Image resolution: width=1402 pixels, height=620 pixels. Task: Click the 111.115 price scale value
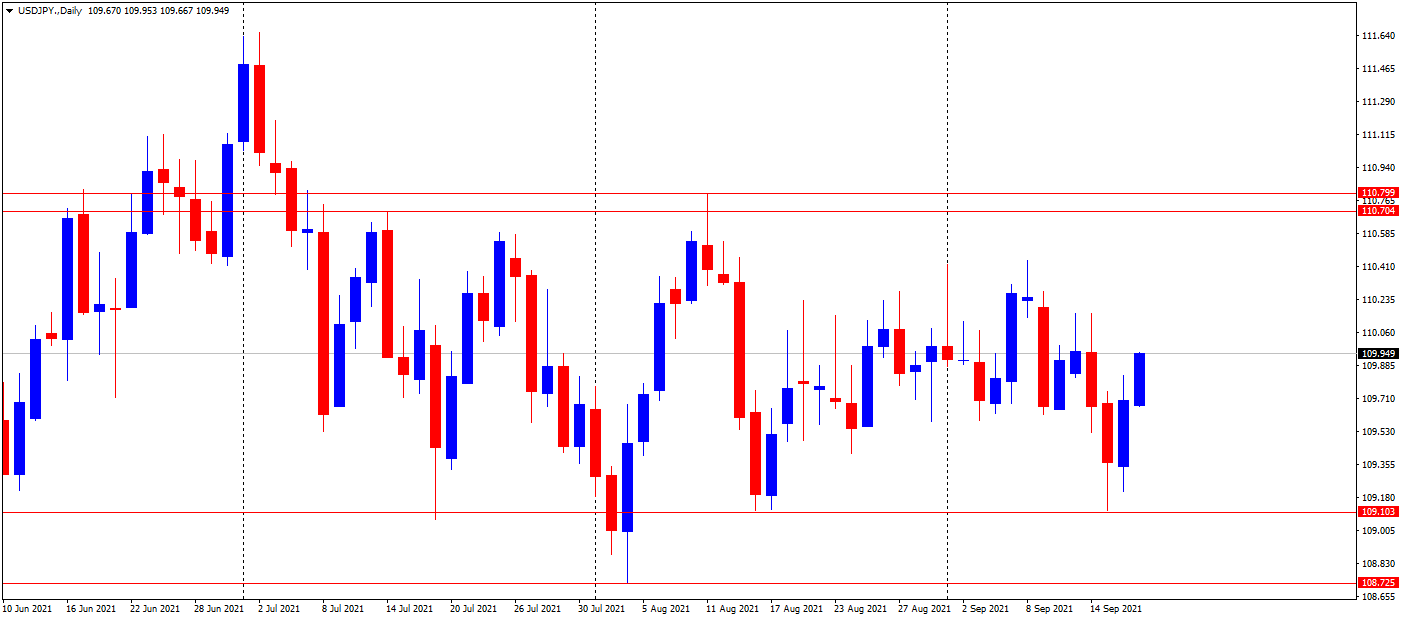(x=1379, y=135)
